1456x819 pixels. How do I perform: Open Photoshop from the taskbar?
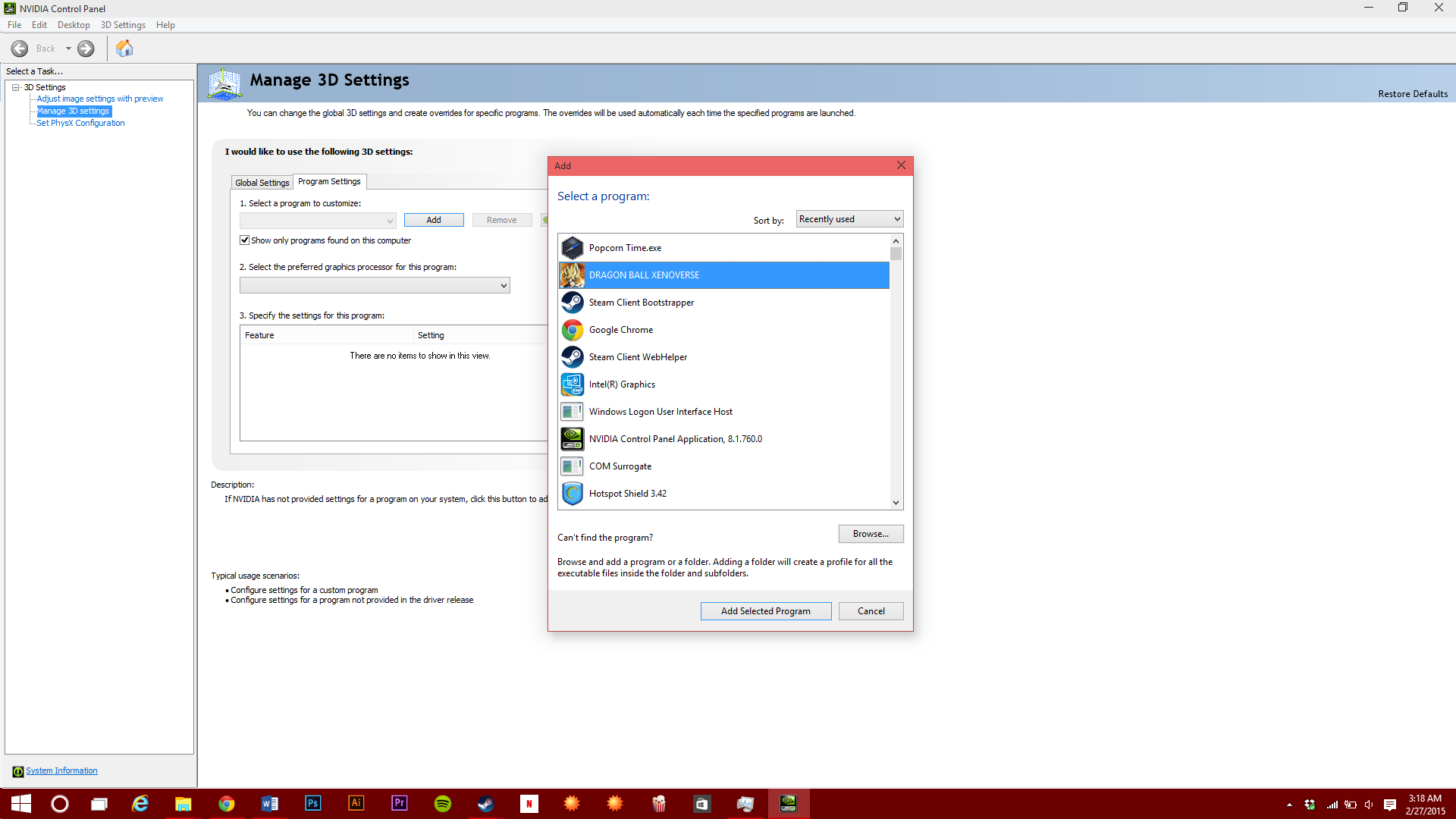point(312,803)
